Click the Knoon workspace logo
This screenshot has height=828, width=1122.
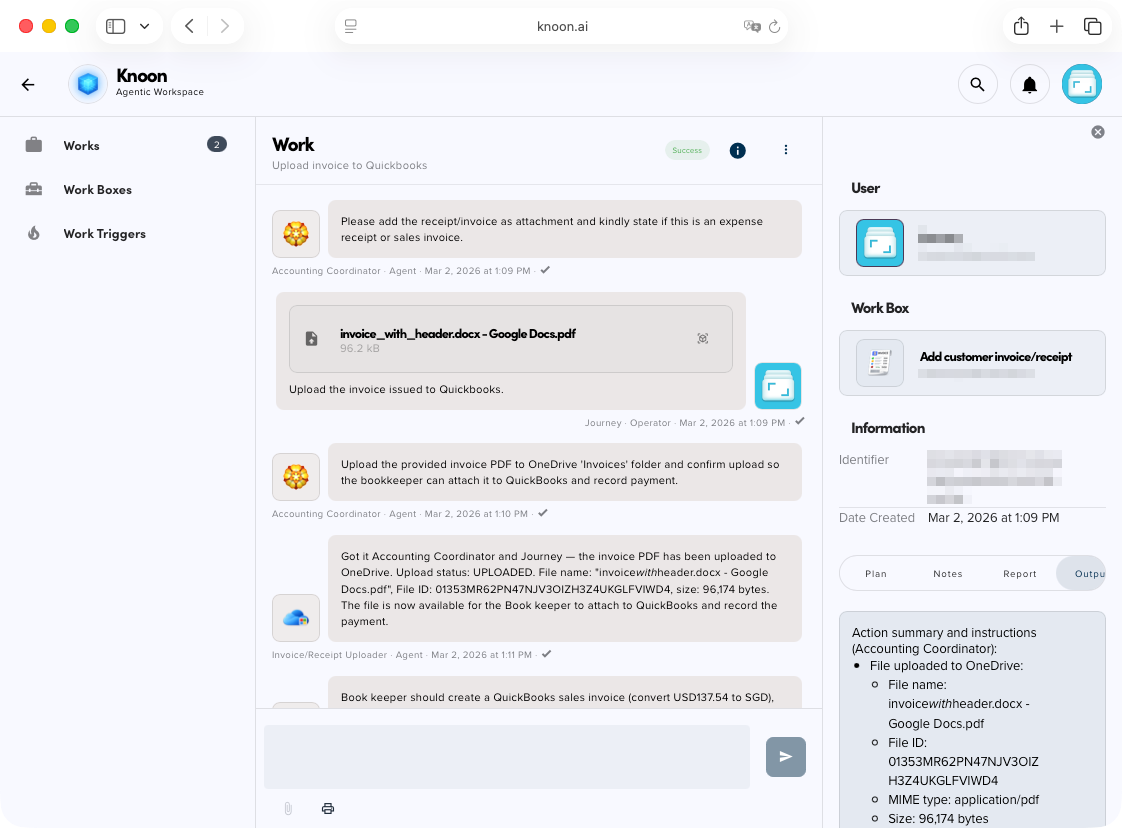[87, 84]
